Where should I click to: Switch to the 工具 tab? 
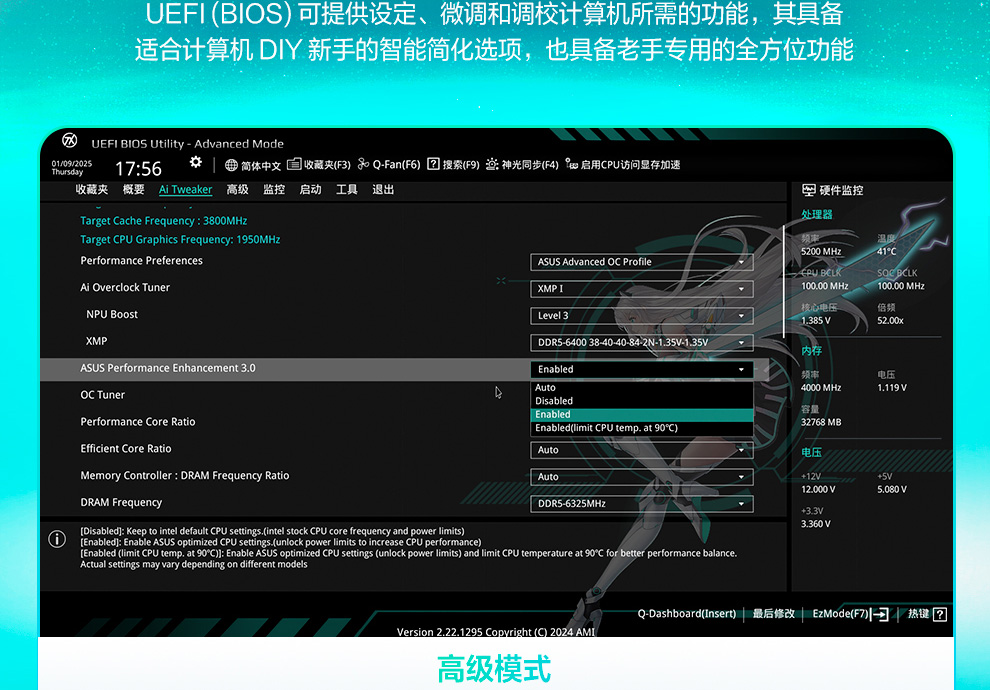(347, 189)
